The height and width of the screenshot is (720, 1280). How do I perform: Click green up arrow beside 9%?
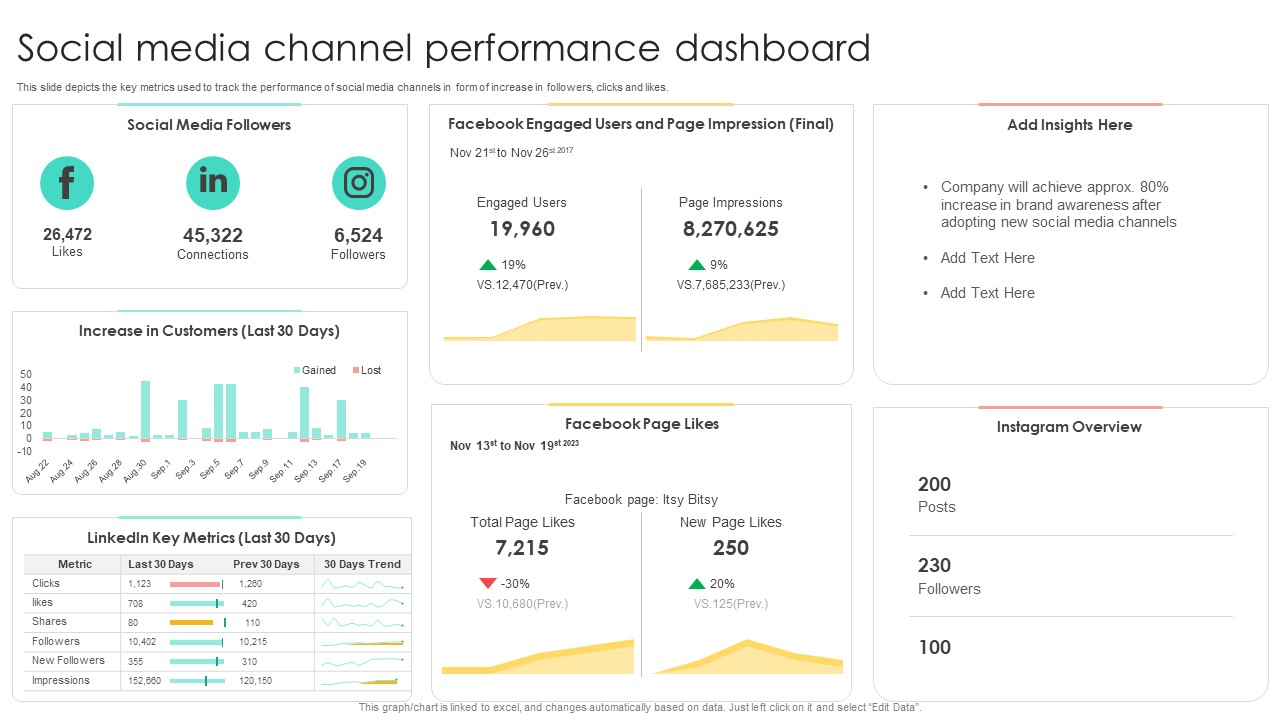(696, 265)
